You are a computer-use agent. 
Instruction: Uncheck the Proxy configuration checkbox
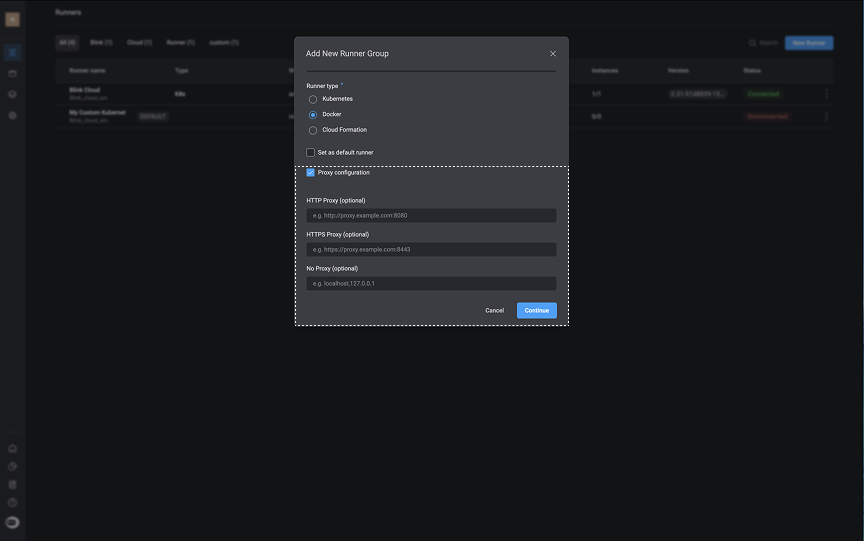coord(310,172)
